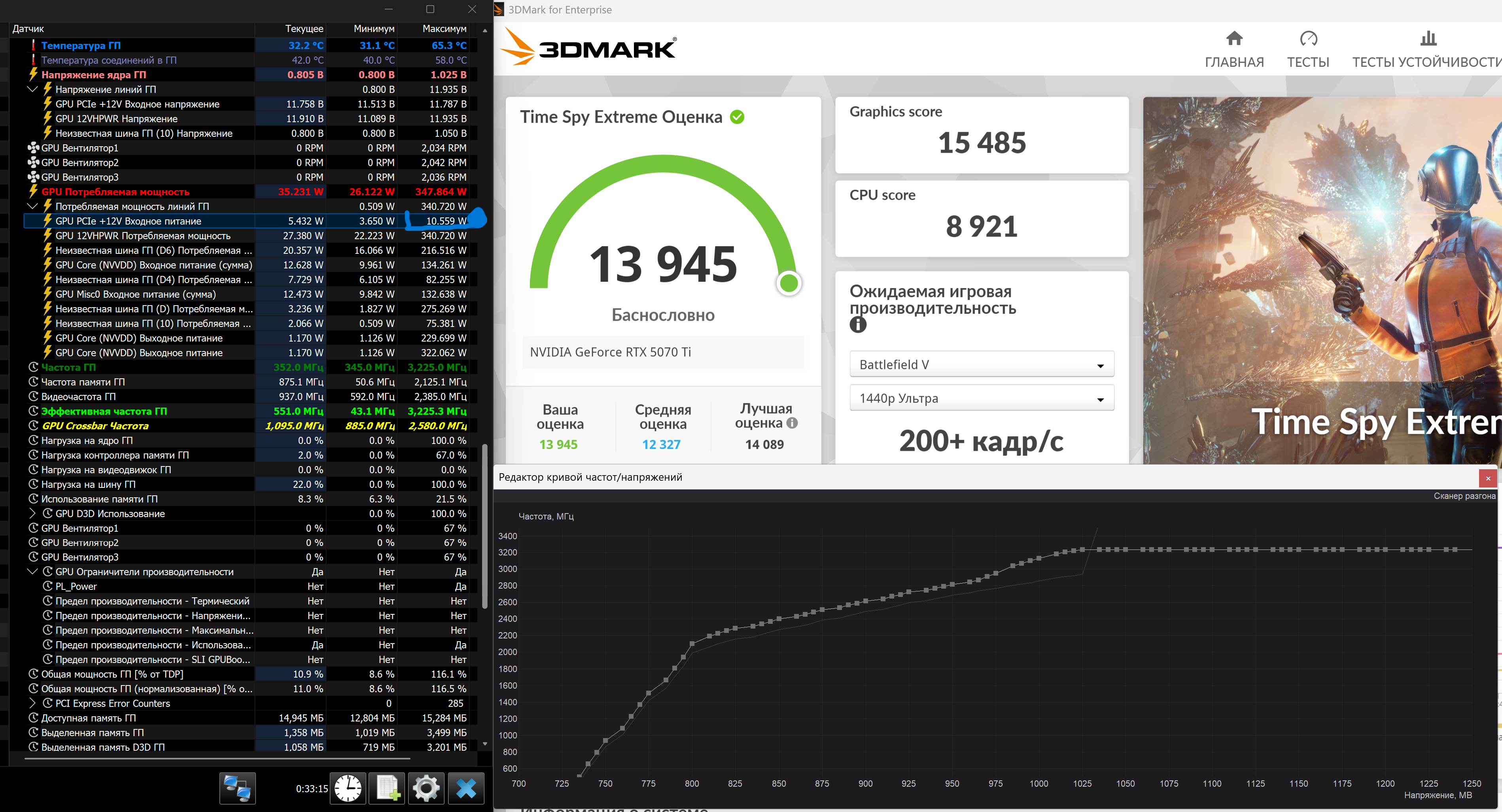The width and height of the screenshot is (1502, 812).
Task: Click the clock reset timer icon
Action: (348, 789)
